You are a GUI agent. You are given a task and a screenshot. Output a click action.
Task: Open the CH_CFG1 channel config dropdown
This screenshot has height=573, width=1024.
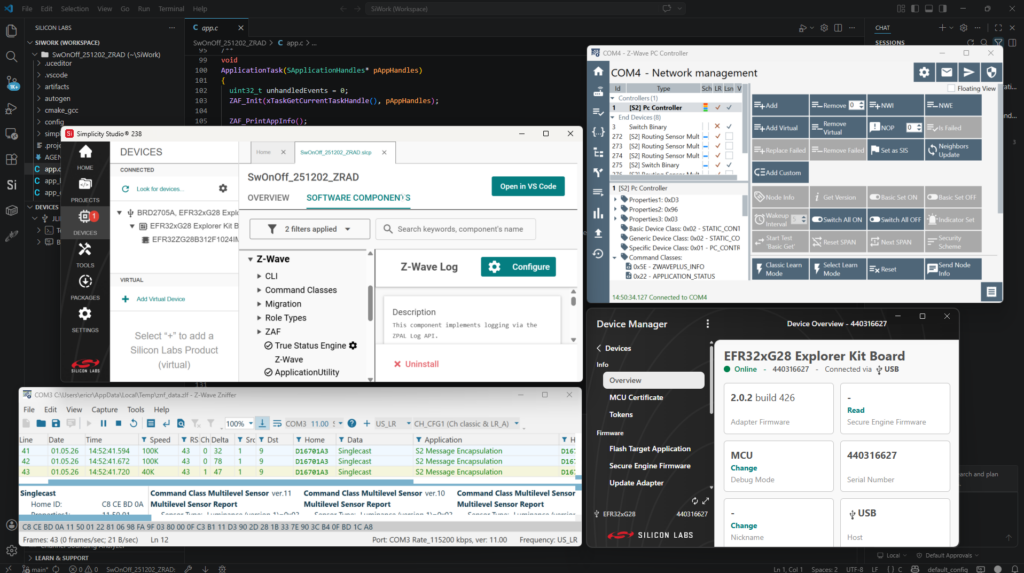[x=467, y=423]
